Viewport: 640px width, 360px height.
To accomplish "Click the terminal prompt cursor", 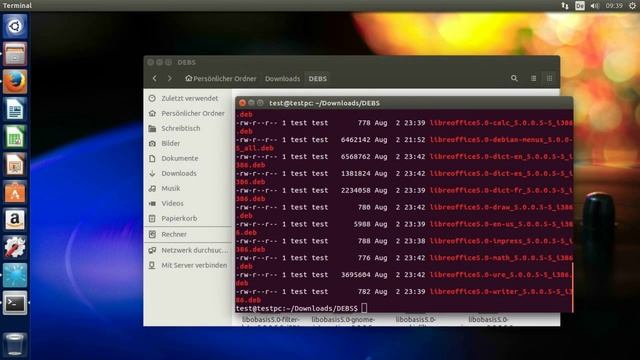I will (364, 308).
